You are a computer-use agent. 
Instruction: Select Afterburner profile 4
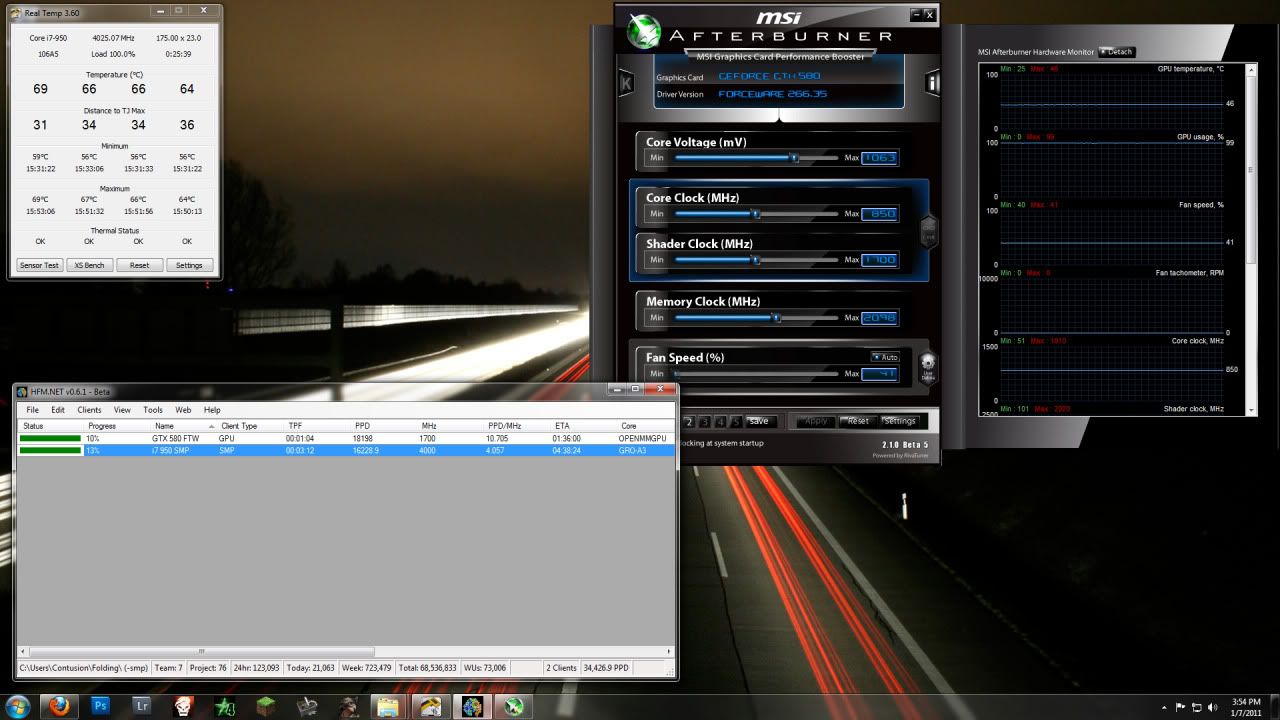click(720, 421)
